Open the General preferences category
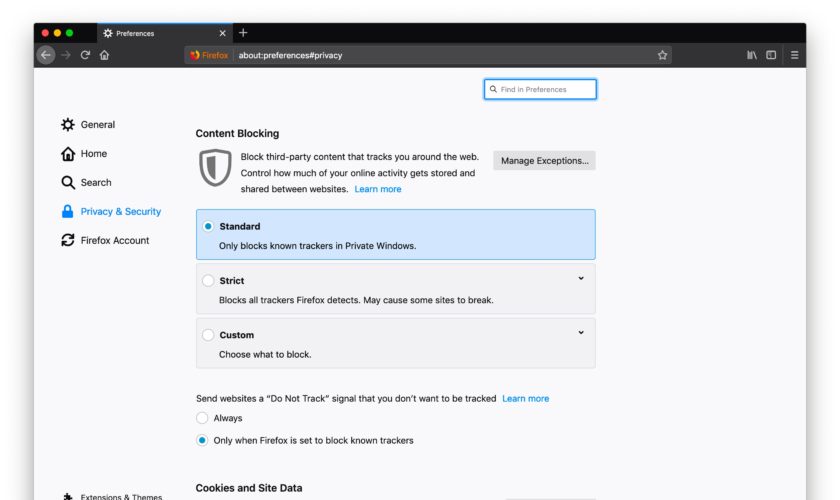Screen dimensions: 840x500 click(x=97, y=125)
